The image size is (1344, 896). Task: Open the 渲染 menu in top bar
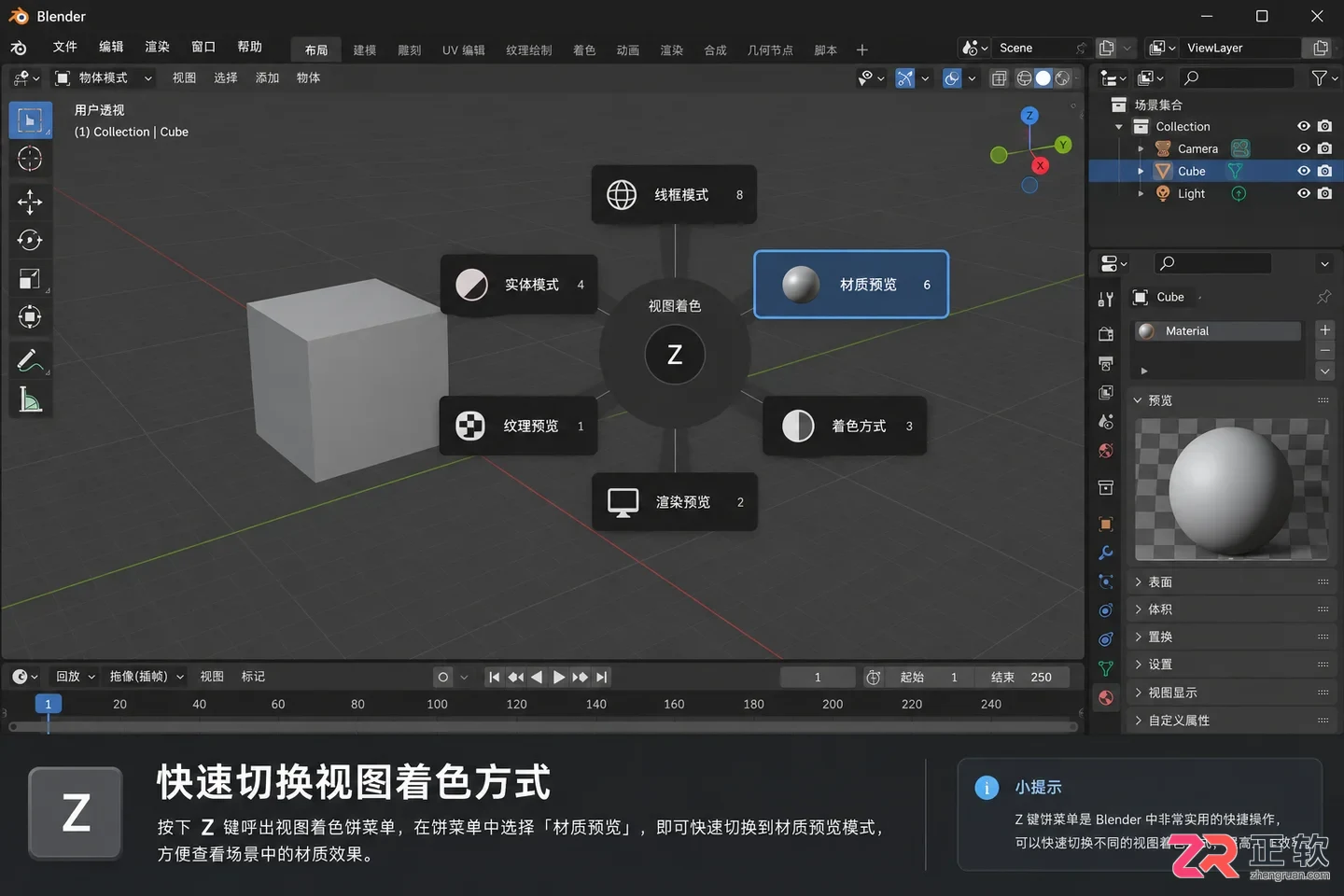click(157, 47)
